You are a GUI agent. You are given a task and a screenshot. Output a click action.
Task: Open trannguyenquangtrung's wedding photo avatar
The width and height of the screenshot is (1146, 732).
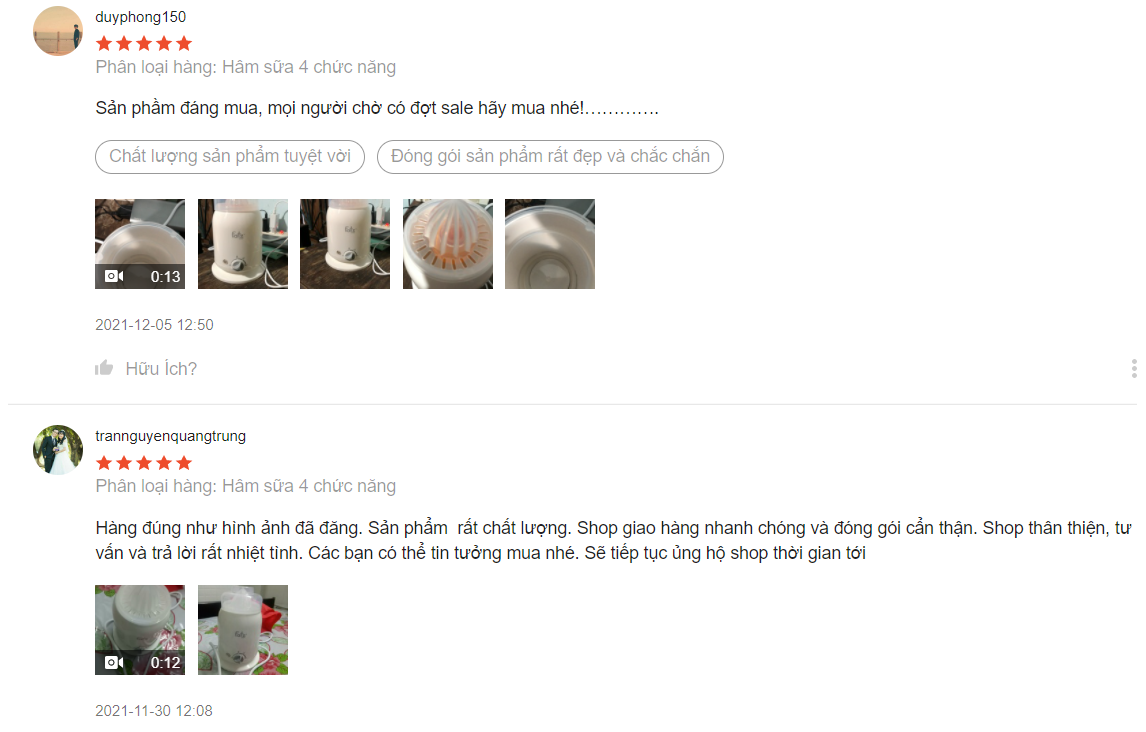coord(58,450)
